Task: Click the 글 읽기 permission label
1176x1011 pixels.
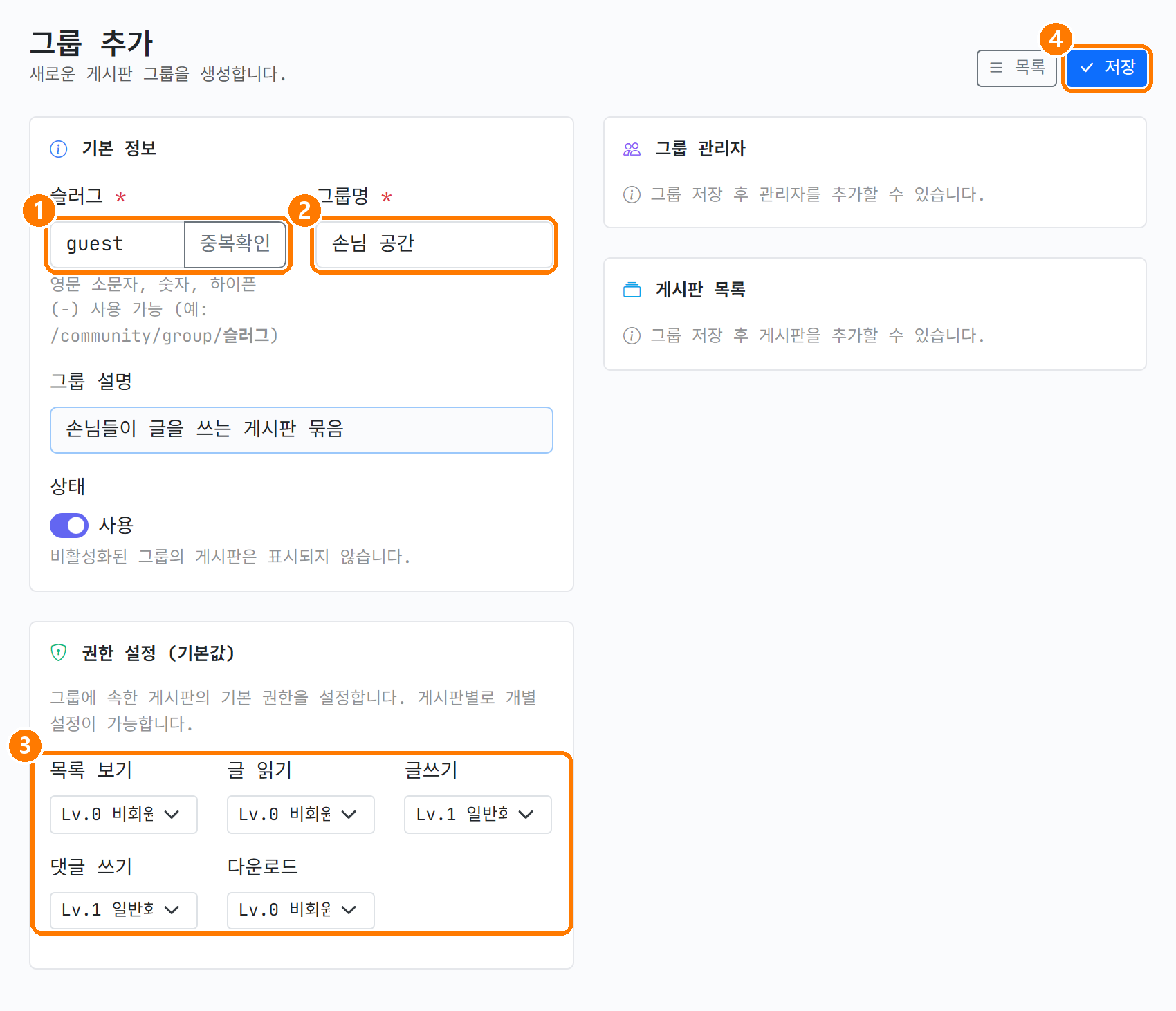Action: coord(260,770)
